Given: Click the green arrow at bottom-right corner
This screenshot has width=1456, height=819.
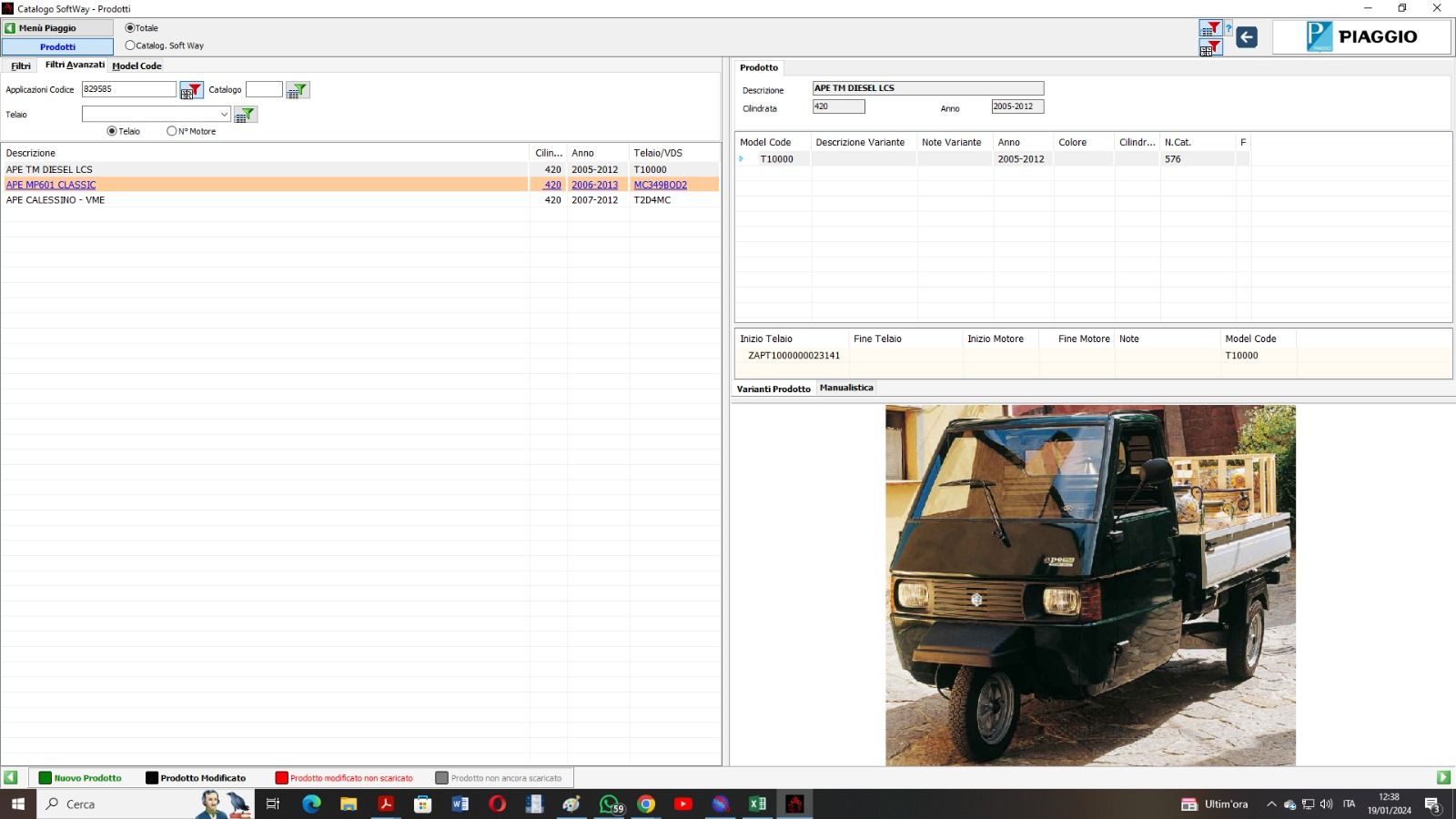Looking at the screenshot, I should [1443, 777].
